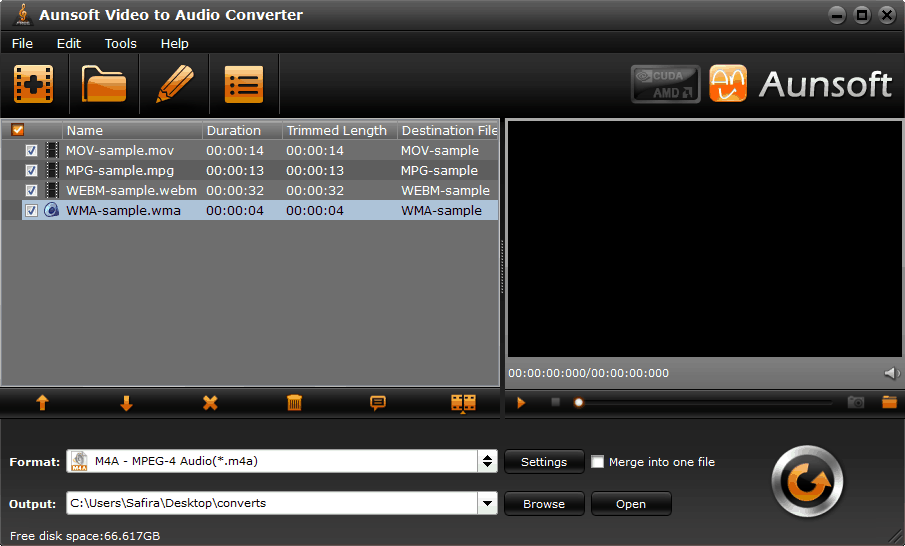
Task: Start conversion with round orange button
Action: (x=807, y=481)
